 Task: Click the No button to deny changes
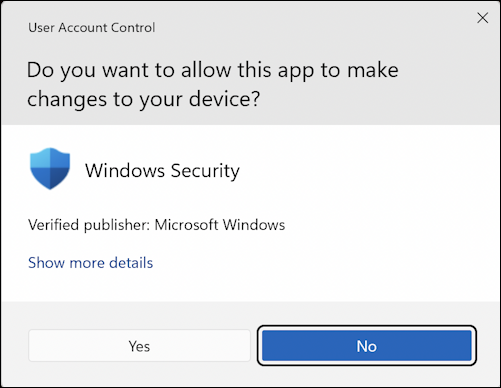pyautogui.click(x=367, y=346)
